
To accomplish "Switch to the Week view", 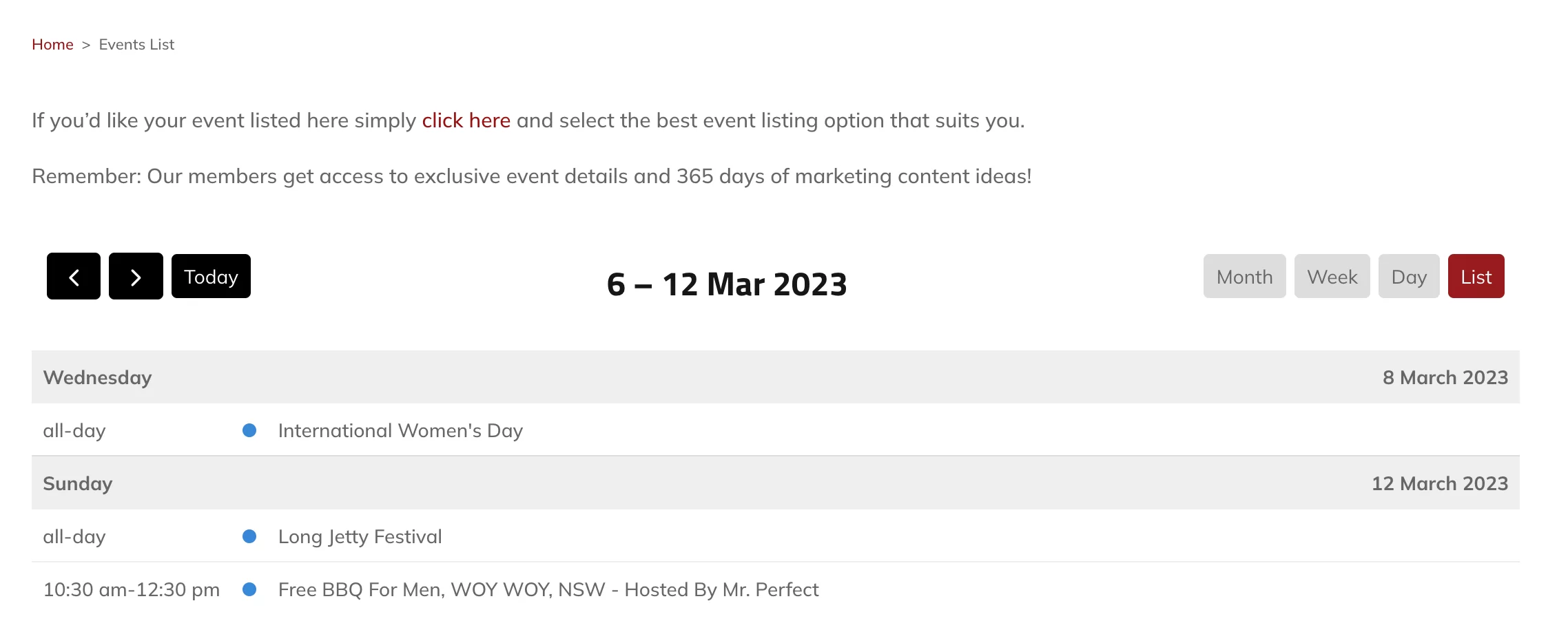I will (x=1332, y=277).
